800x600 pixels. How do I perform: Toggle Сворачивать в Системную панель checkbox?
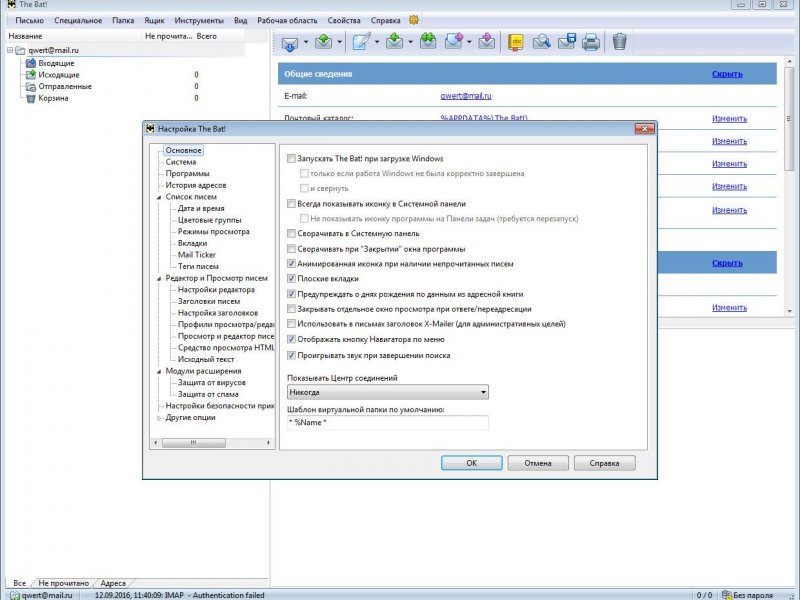point(291,234)
